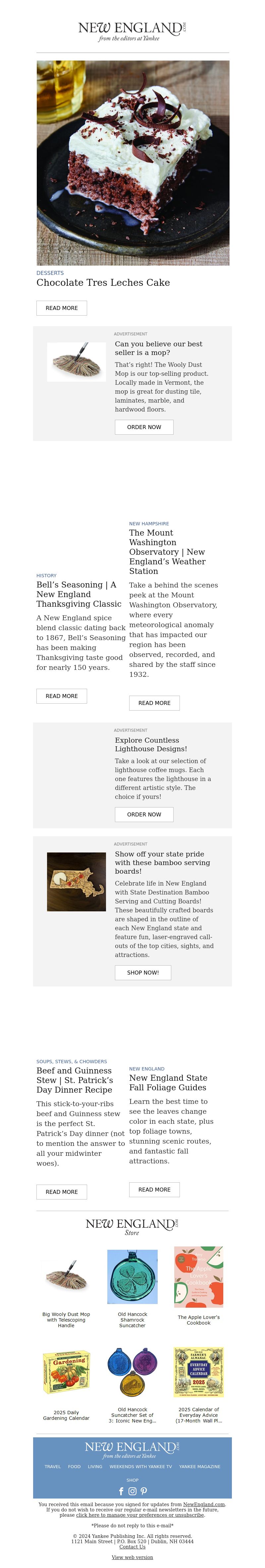Viewport: 265px width, 1568px height.
Task: Click READ MORE under Chocolate Tres Leches Cake
Action: (62, 308)
